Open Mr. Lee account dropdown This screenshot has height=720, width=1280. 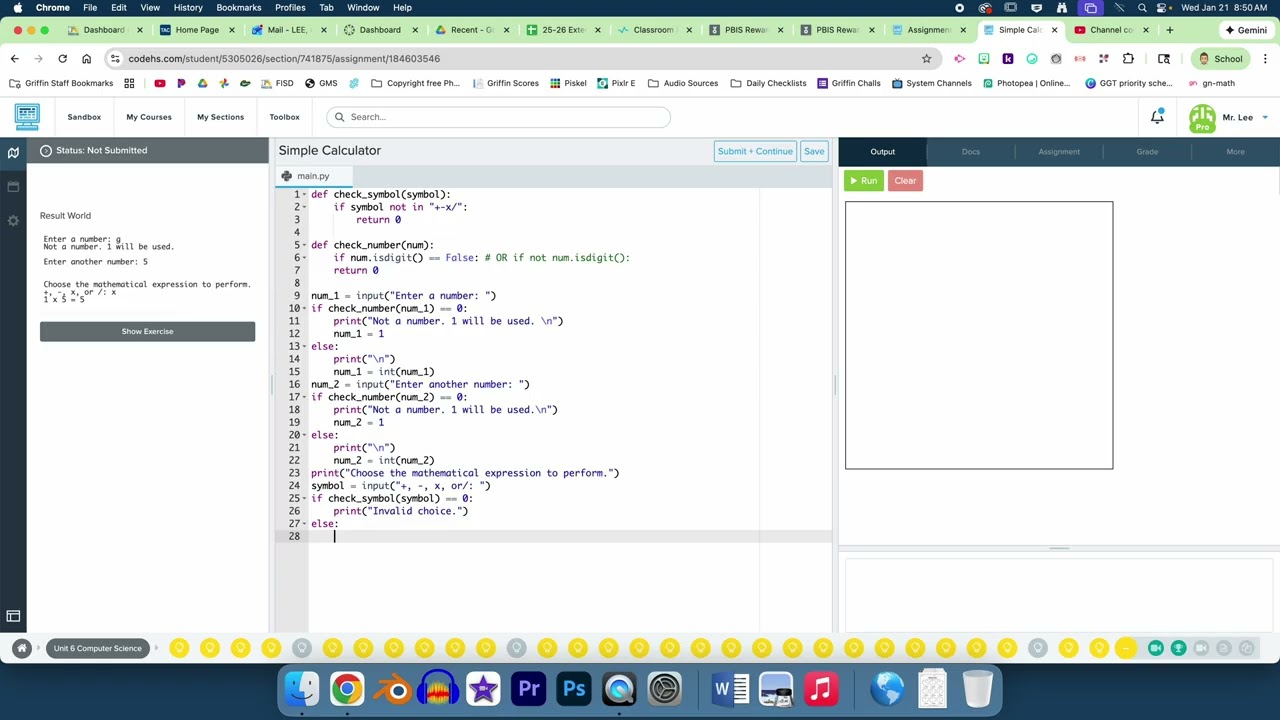(x=1229, y=117)
